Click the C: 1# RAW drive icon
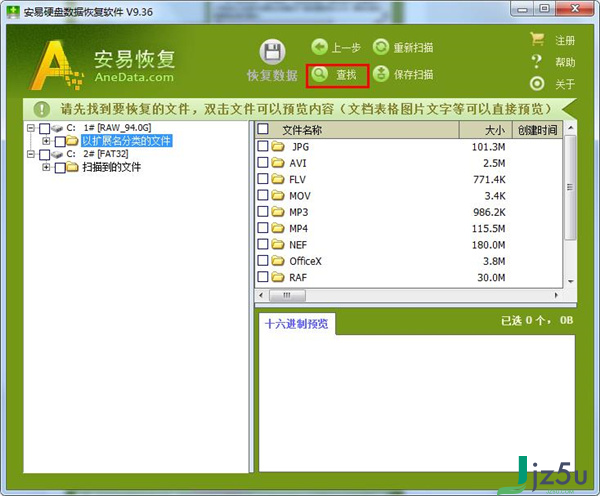The height and width of the screenshot is (496, 600). [x=57, y=128]
